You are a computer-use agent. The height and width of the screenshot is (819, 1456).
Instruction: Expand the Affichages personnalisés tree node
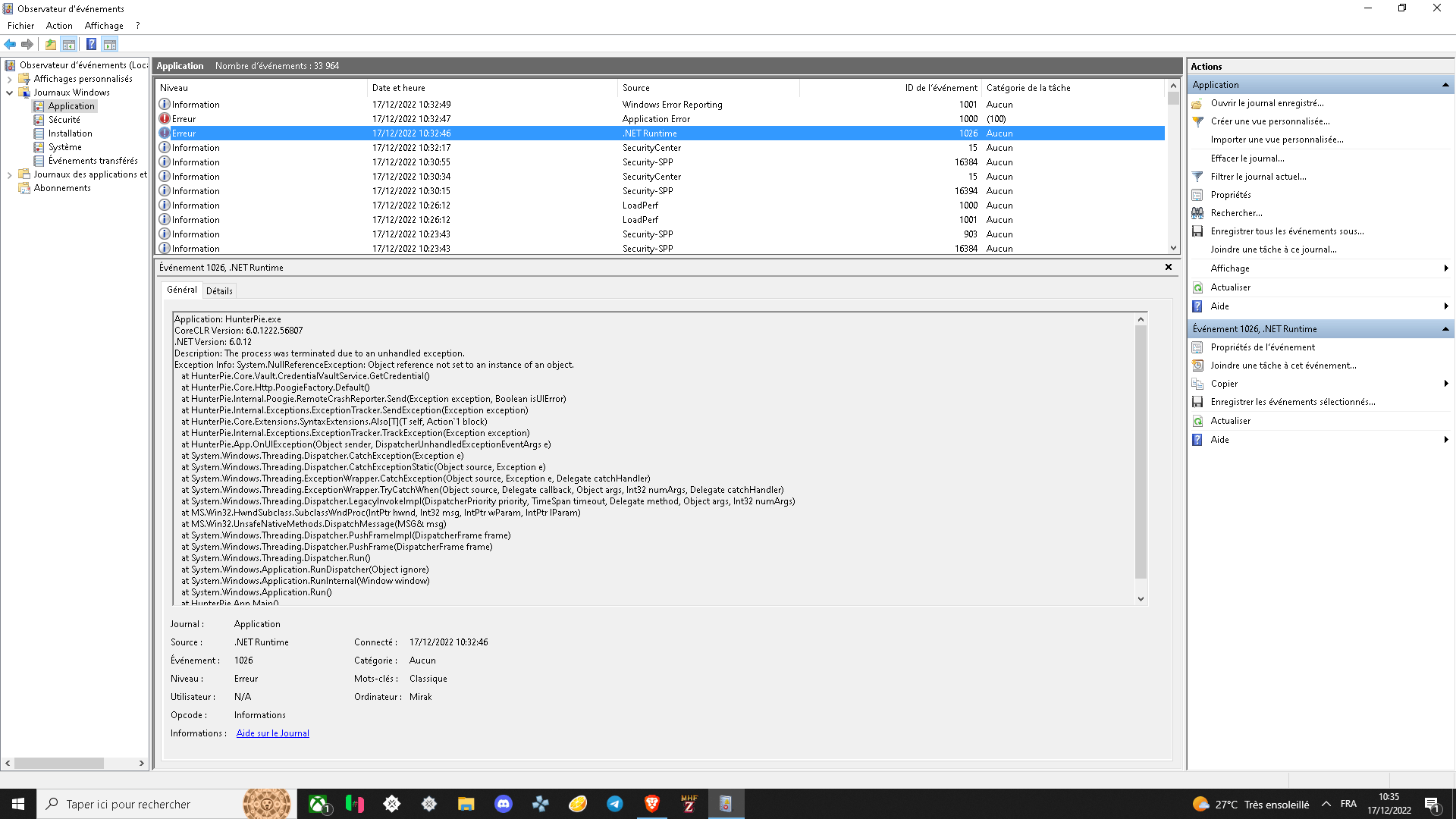click(x=9, y=79)
